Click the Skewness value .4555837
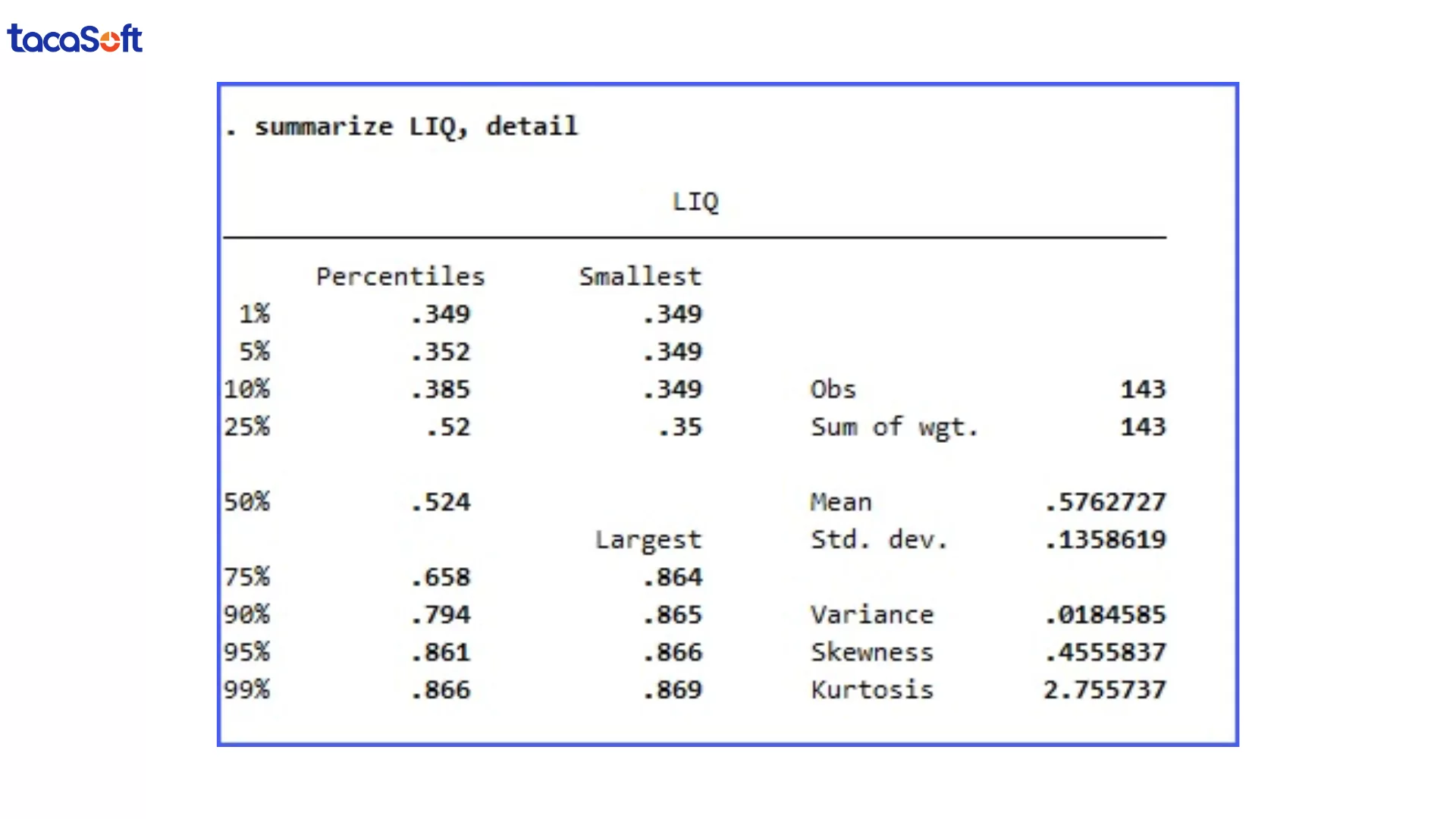This screenshot has height=819, width=1456. coord(1104,652)
